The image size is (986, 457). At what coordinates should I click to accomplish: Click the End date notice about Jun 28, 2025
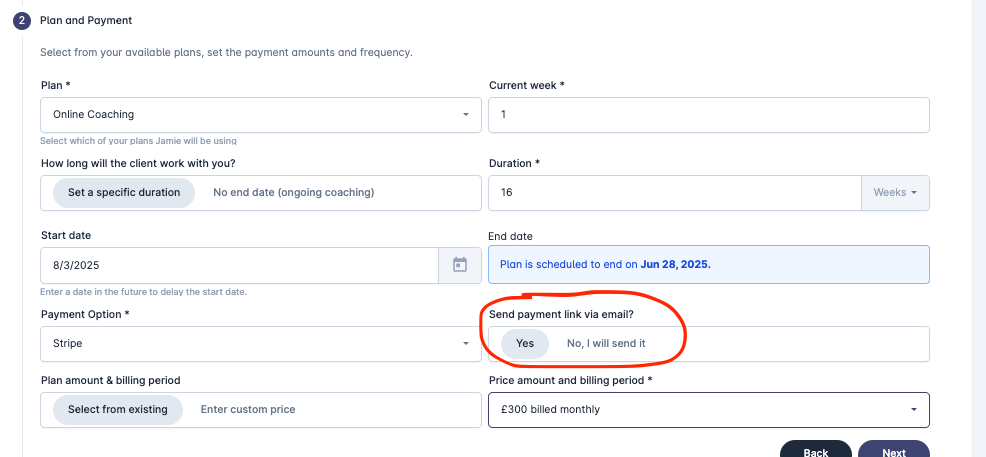(709, 265)
